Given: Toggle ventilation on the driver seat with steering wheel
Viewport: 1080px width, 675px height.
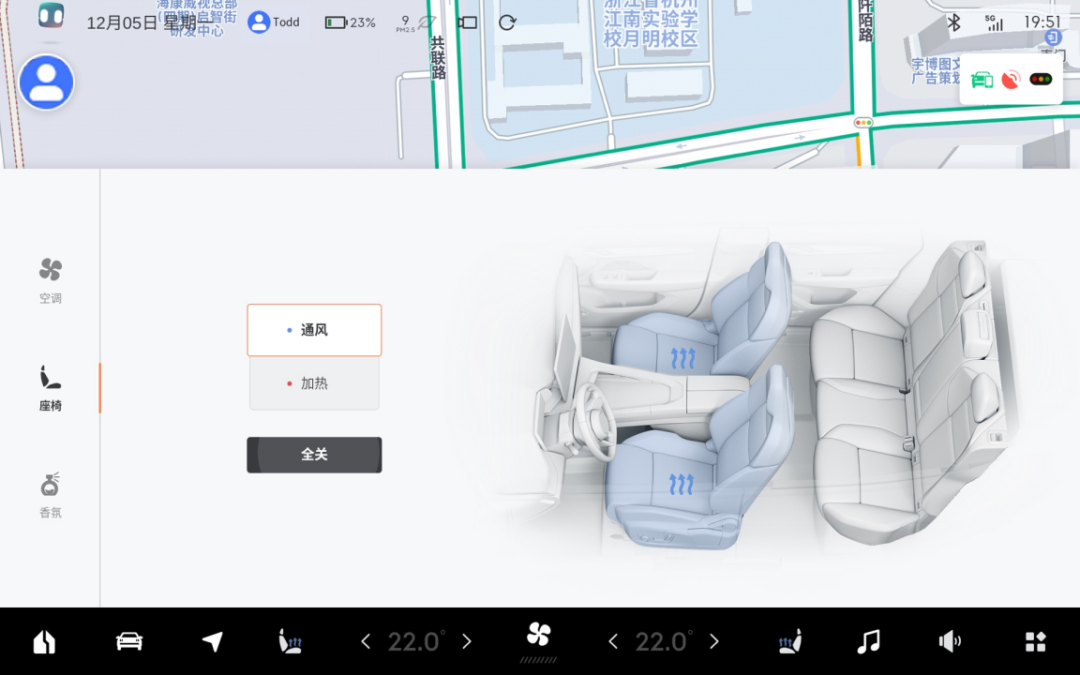Looking at the screenshot, I should tap(681, 485).
